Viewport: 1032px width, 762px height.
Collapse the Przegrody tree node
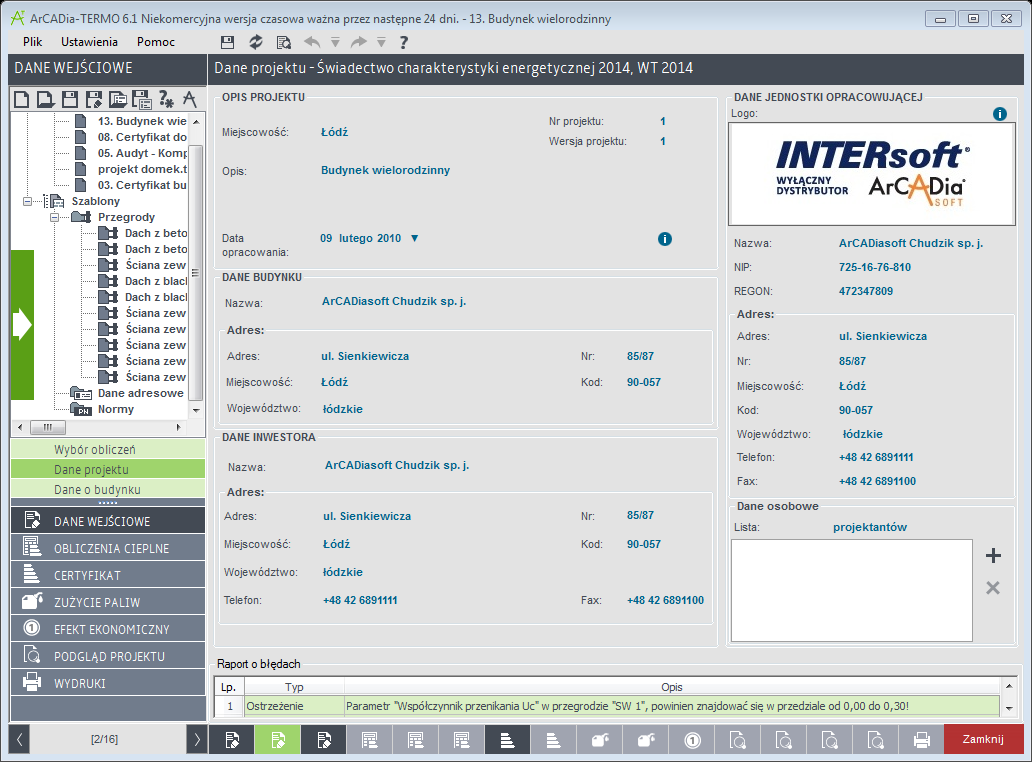(55, 217)
